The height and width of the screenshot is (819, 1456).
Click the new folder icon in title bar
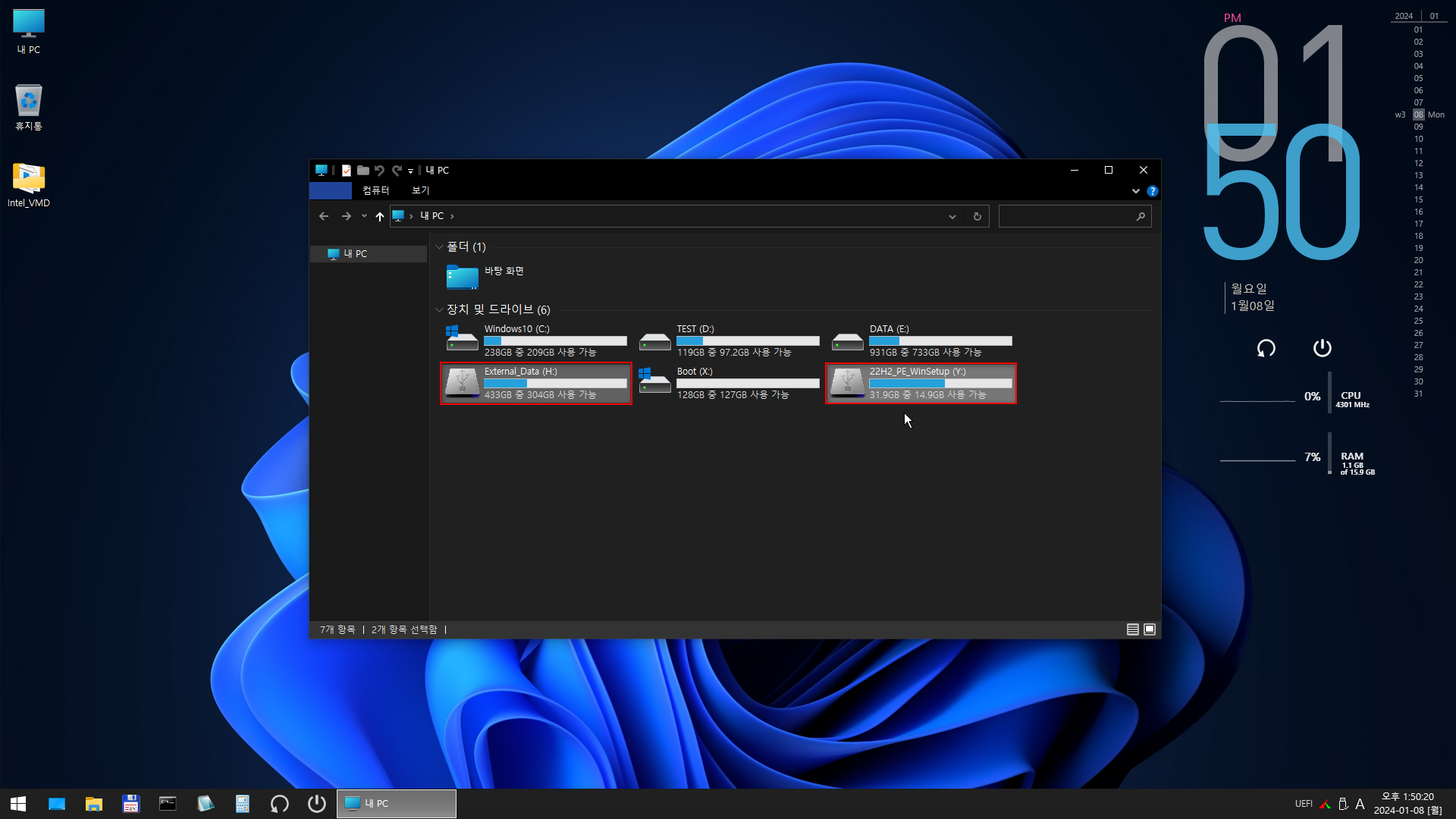(363, 171)
